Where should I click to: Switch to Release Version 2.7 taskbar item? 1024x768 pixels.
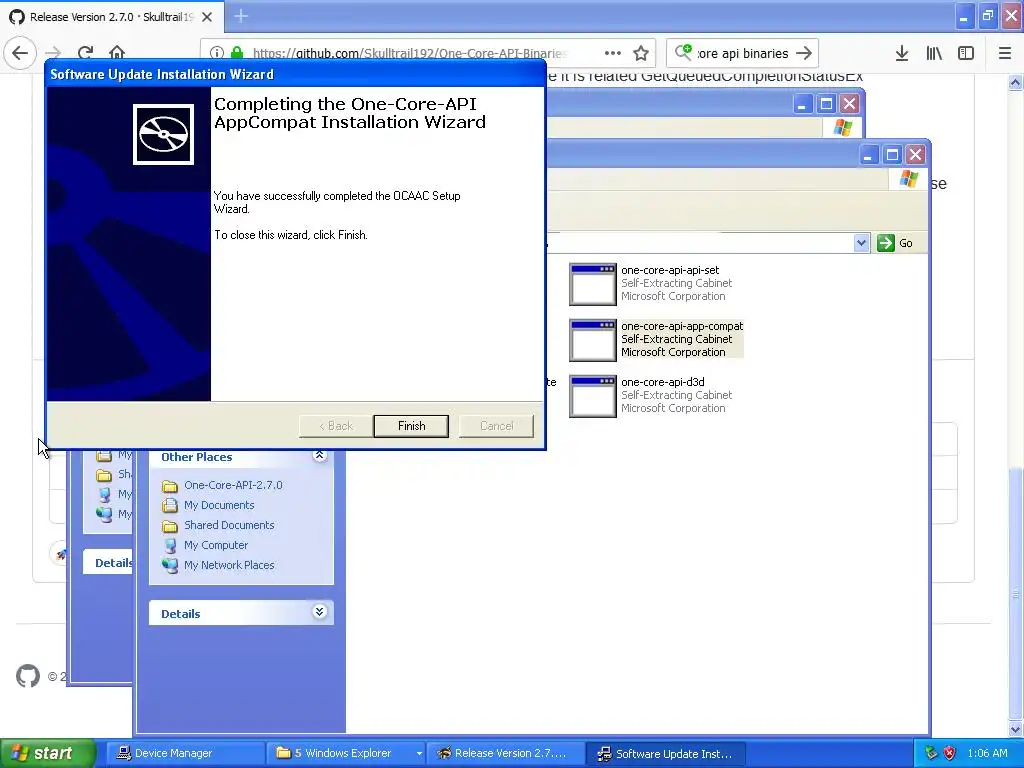(x=505, y=754)
